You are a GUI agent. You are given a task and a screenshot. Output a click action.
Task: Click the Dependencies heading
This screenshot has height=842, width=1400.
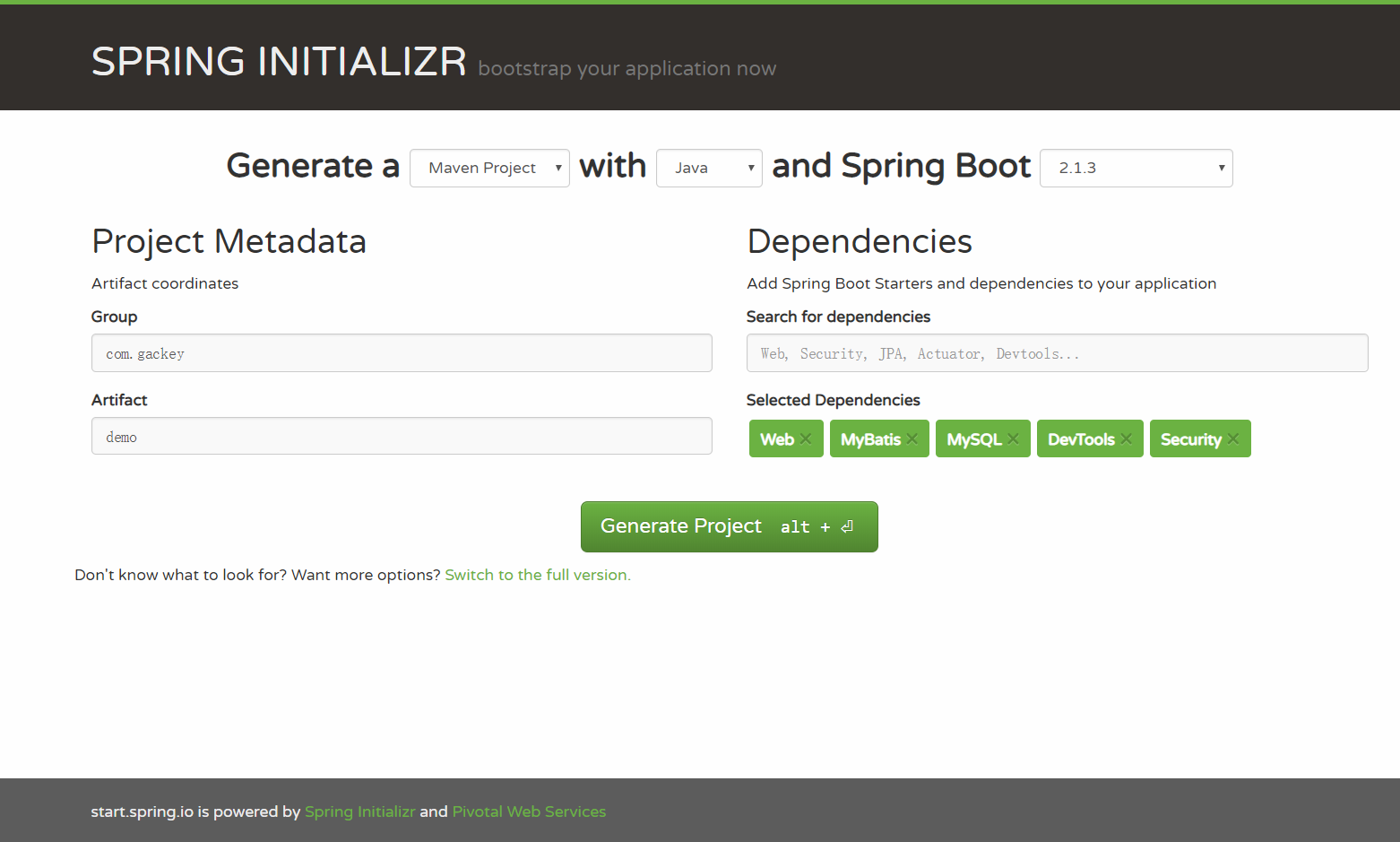click(860, 241)
